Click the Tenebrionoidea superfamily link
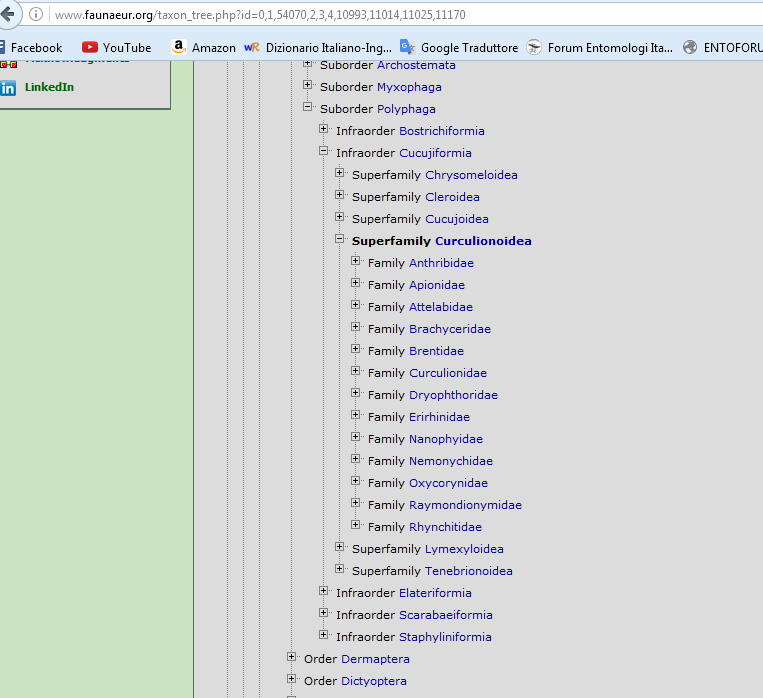Screen dimensions: 763x698 (468, 571)
